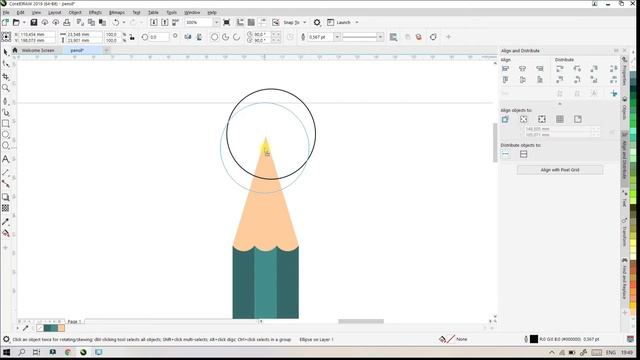Click the Print icon
Viewport: 640px width, 360px height.
pyautogui.click(x=67, y=22)
